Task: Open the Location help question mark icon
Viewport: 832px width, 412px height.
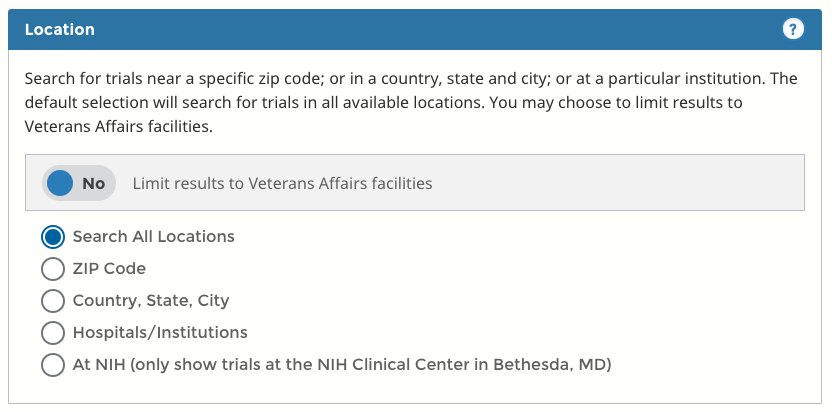Action: pos(793,29)
